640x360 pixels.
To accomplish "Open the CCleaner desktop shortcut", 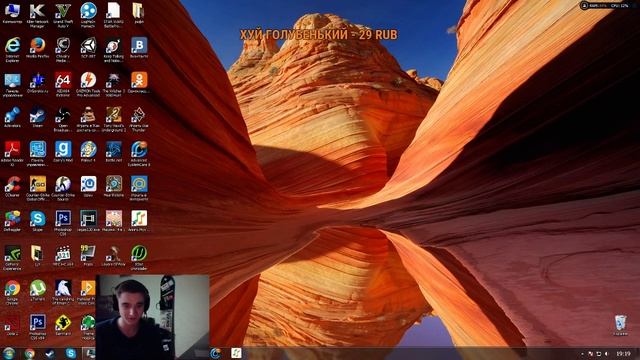I will point(12,187).
